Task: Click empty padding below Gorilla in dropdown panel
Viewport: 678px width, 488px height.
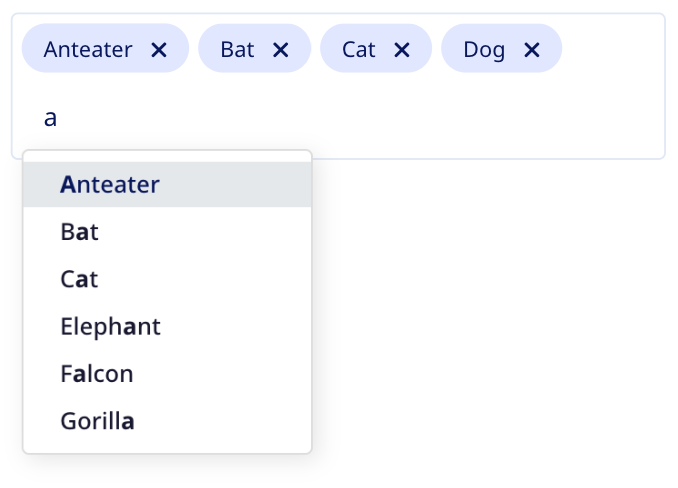Action: 167,449
